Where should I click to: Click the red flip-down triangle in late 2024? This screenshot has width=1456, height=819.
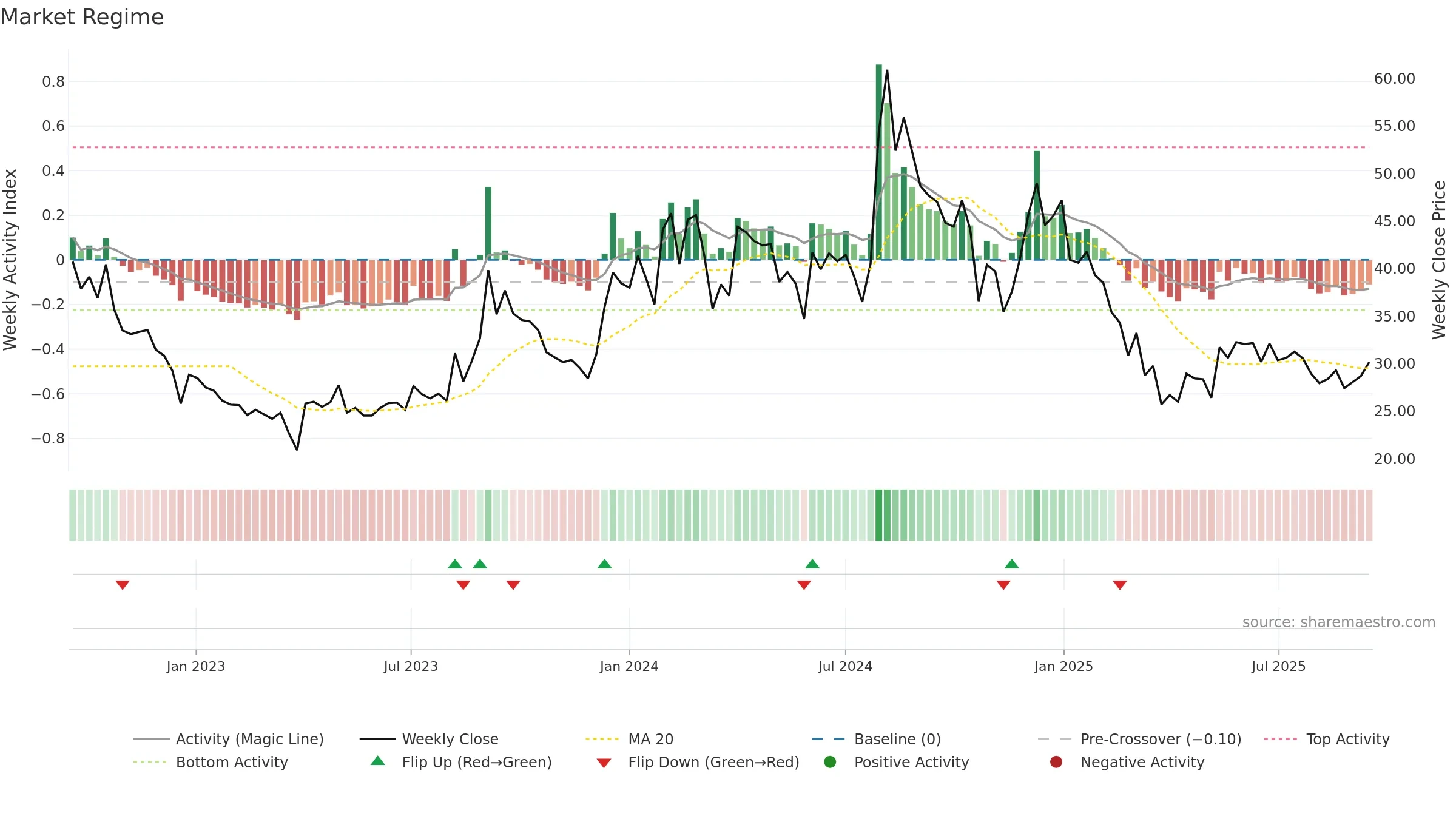point(1003,585)
